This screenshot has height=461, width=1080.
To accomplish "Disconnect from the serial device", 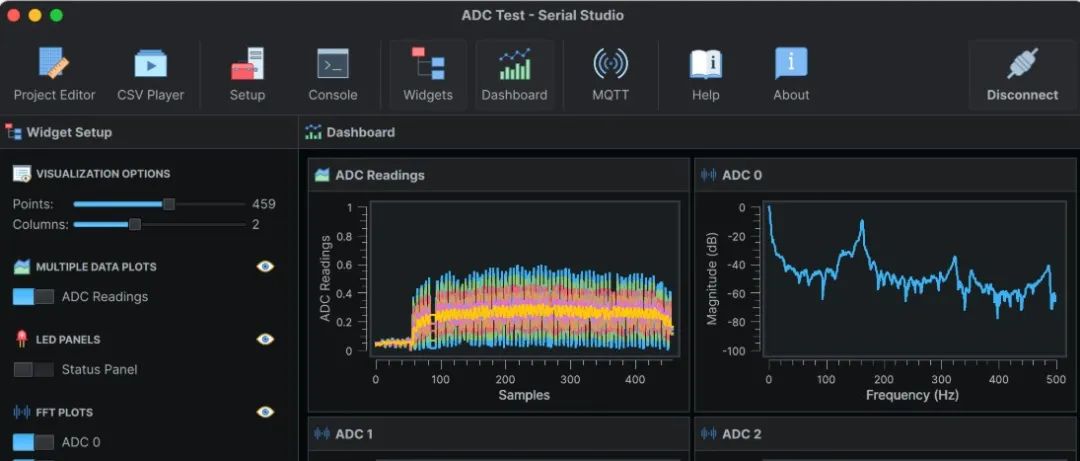I will 1021,74.
